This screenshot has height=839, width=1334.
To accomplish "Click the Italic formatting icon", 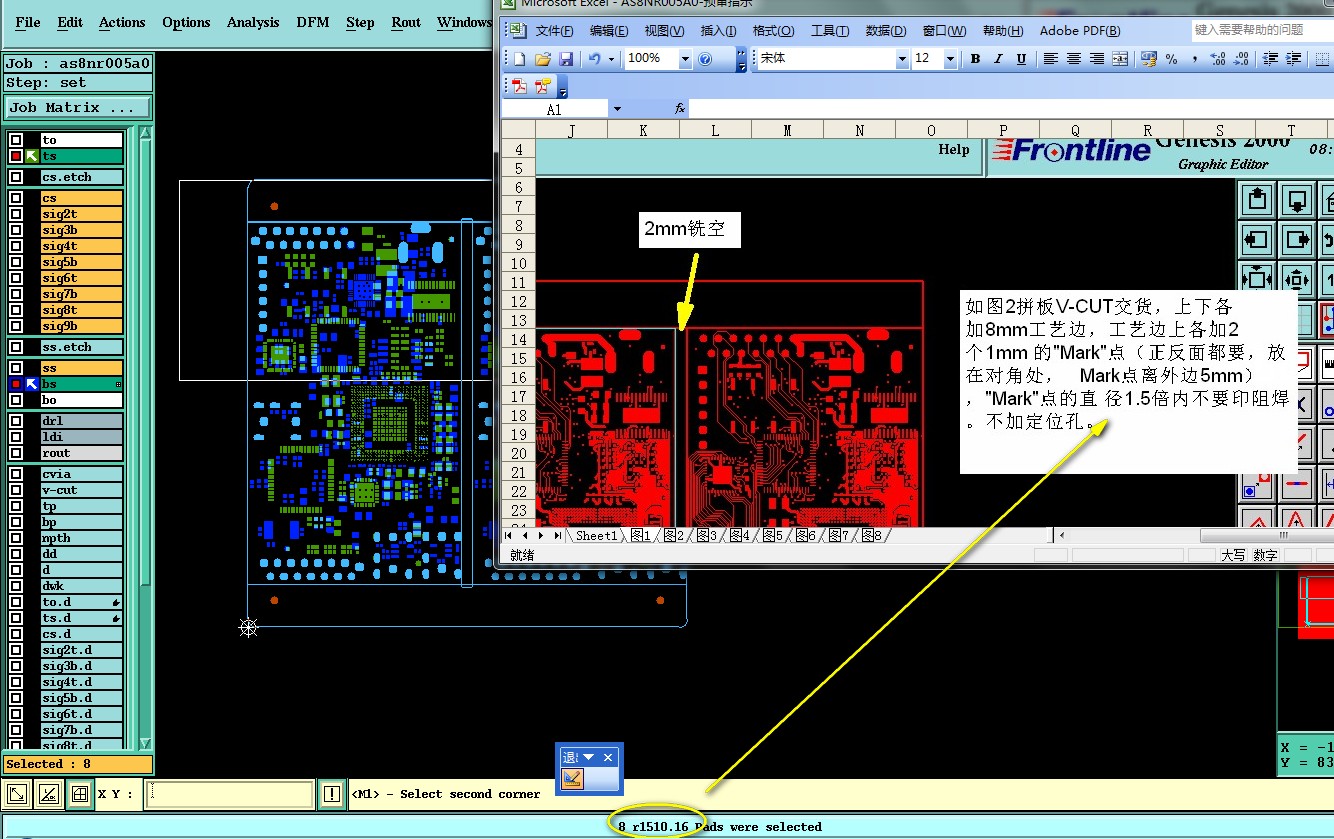I will 998,59.
